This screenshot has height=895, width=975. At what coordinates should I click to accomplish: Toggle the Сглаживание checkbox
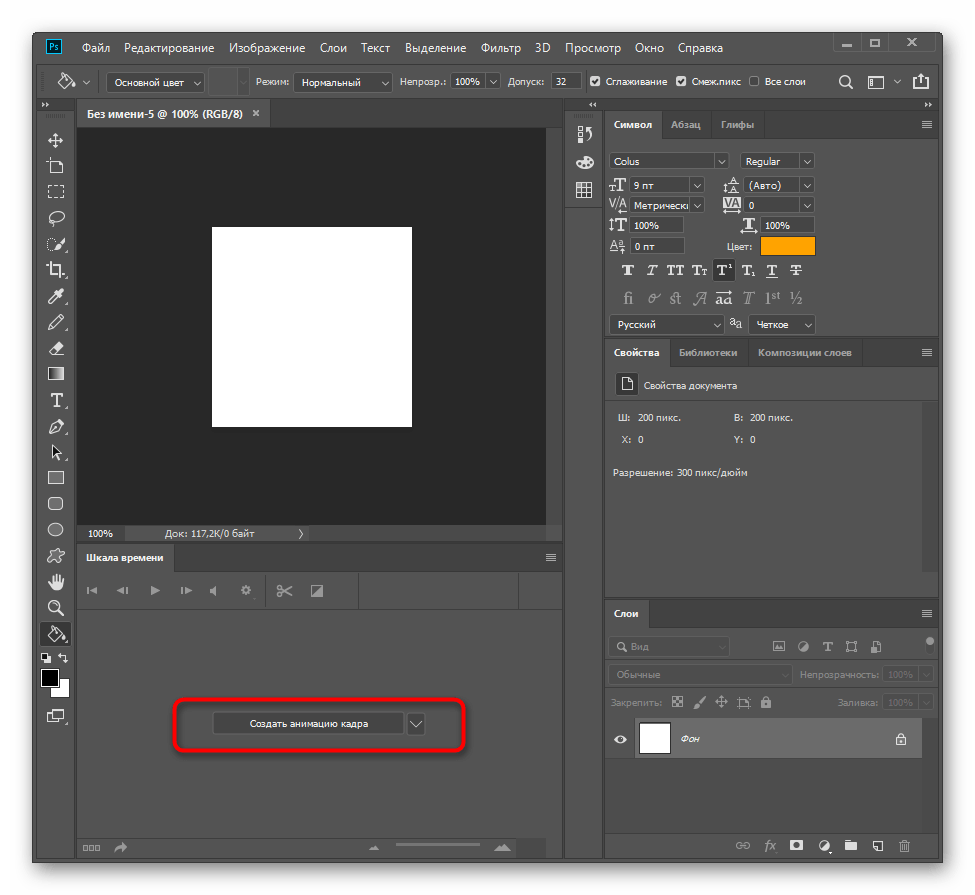pyautogui.click(x=595, y=82)
